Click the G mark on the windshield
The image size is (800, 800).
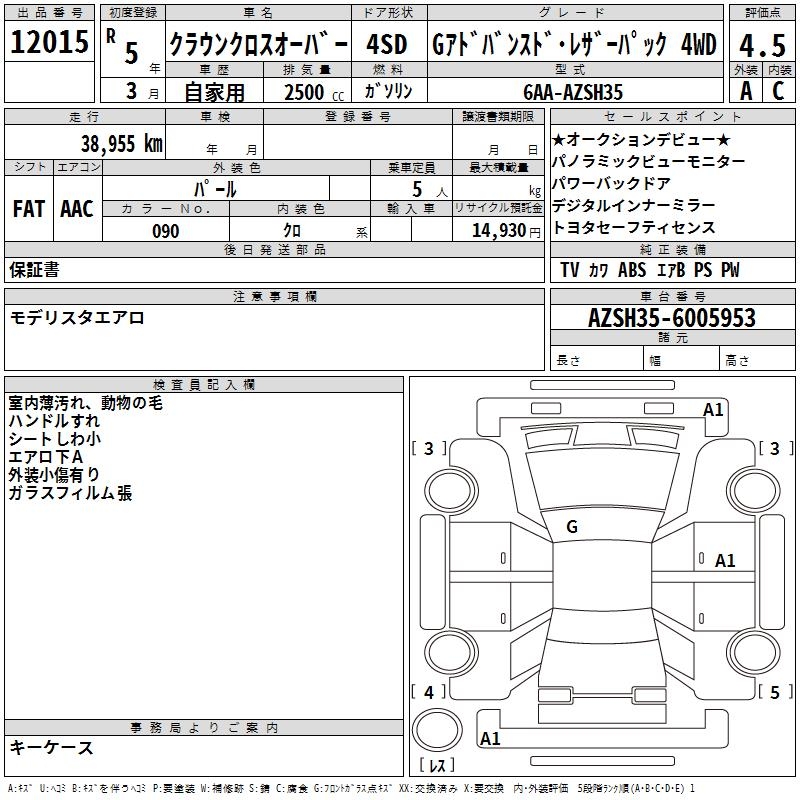click(572, 527)
